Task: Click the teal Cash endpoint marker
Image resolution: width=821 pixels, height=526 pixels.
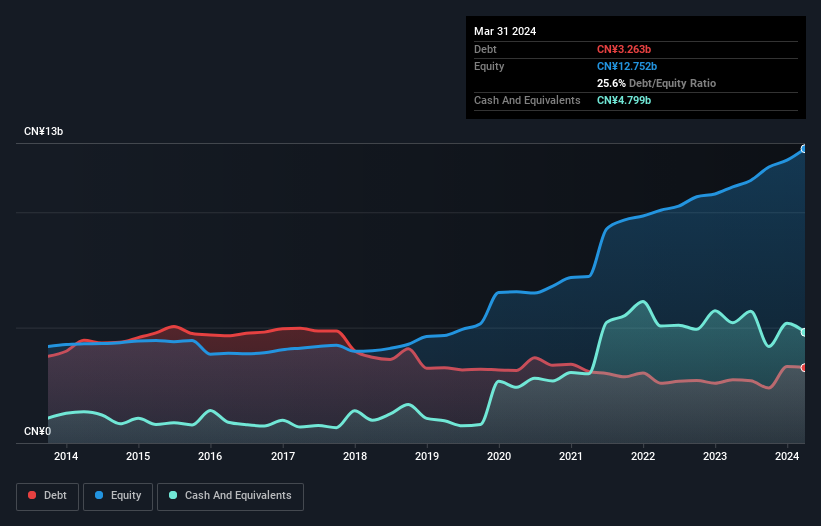Action: click(x=804, y=332)
